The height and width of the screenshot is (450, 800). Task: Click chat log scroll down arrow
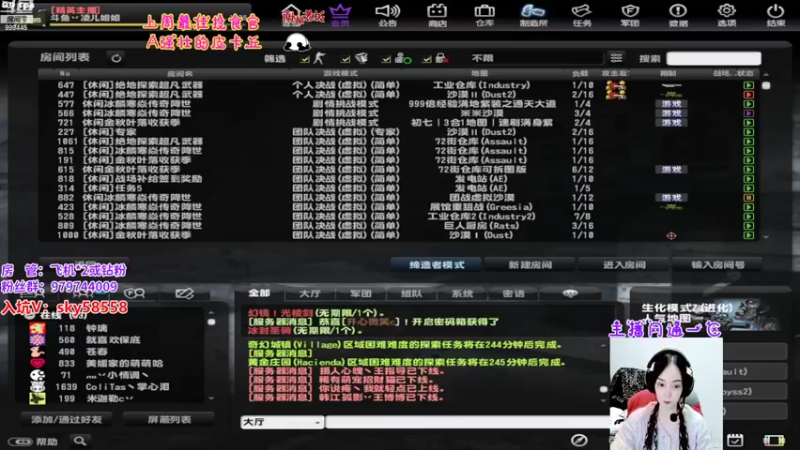point(604,400)
